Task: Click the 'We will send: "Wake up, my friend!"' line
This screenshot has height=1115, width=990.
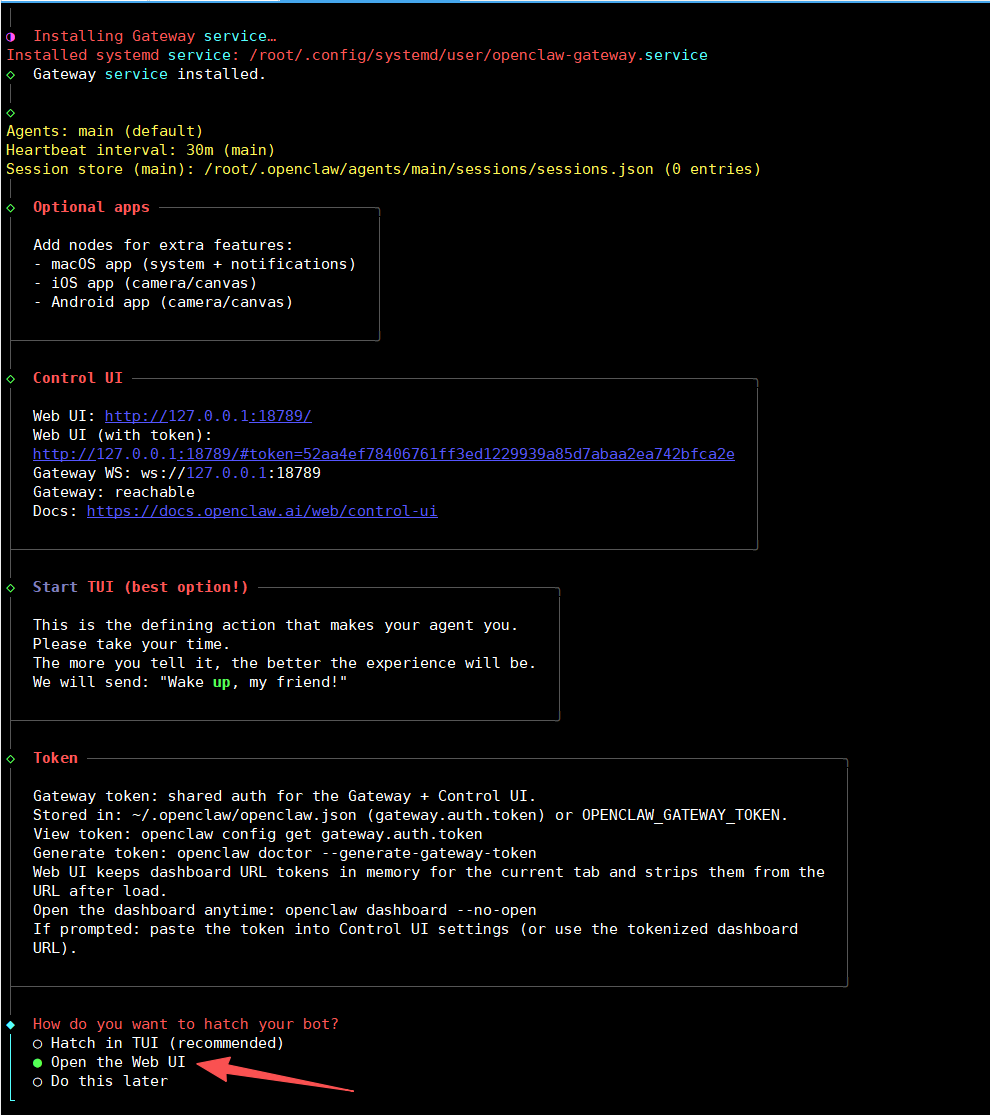Action: pyautogui.click(x=190, y=682)
